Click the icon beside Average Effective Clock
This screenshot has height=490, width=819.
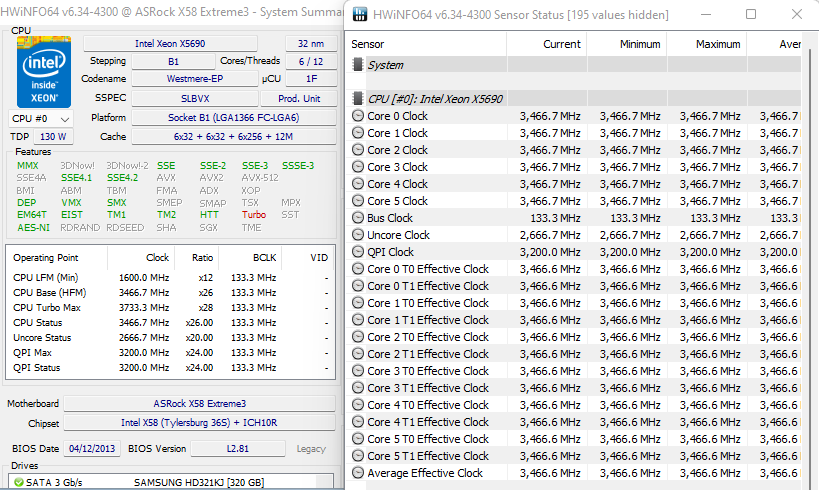[x=358, y=473]
